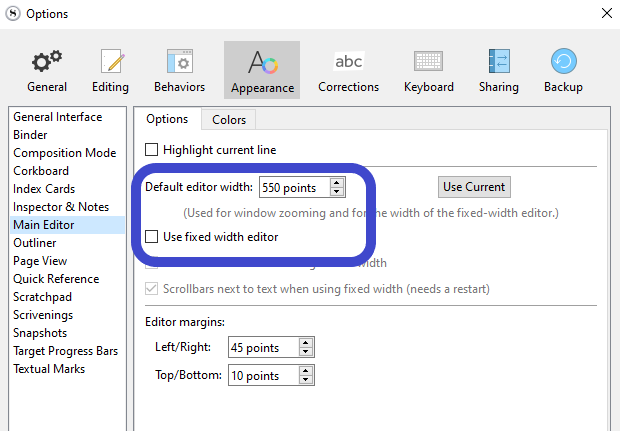The height and width of the screenshot is (431, 620).
Task: Increase the Default editor width value
Action: click(x=337, y=182)
